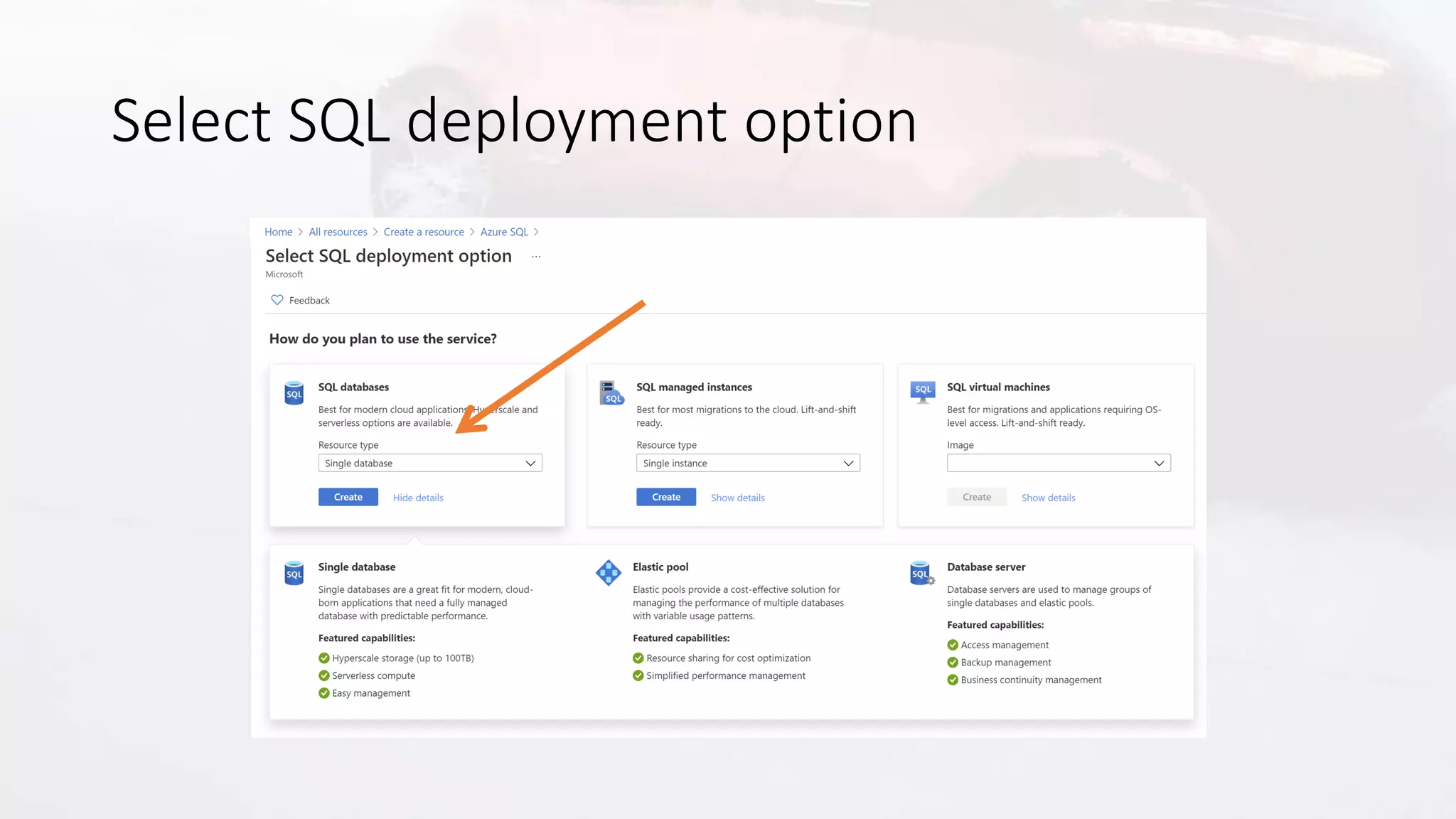
Task: Open the SQL virtual machines Image dropdown
Action: [x=1059, y=463]
